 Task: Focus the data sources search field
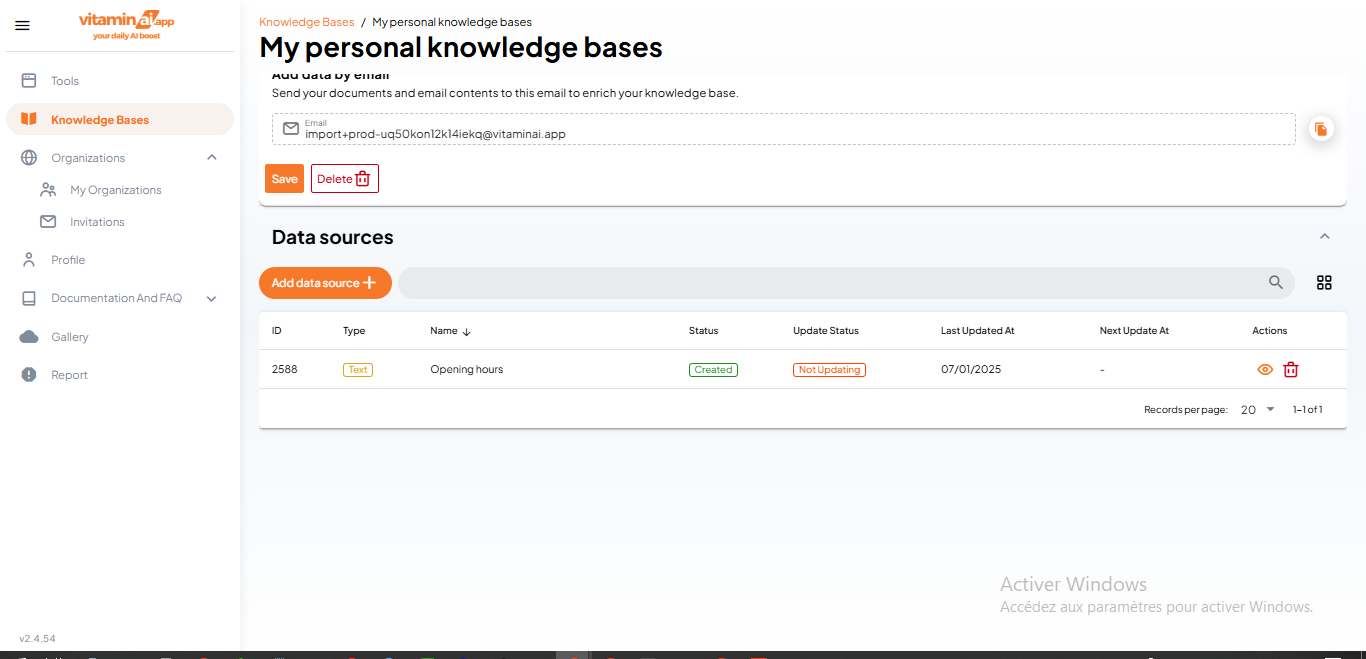point(830,283)
